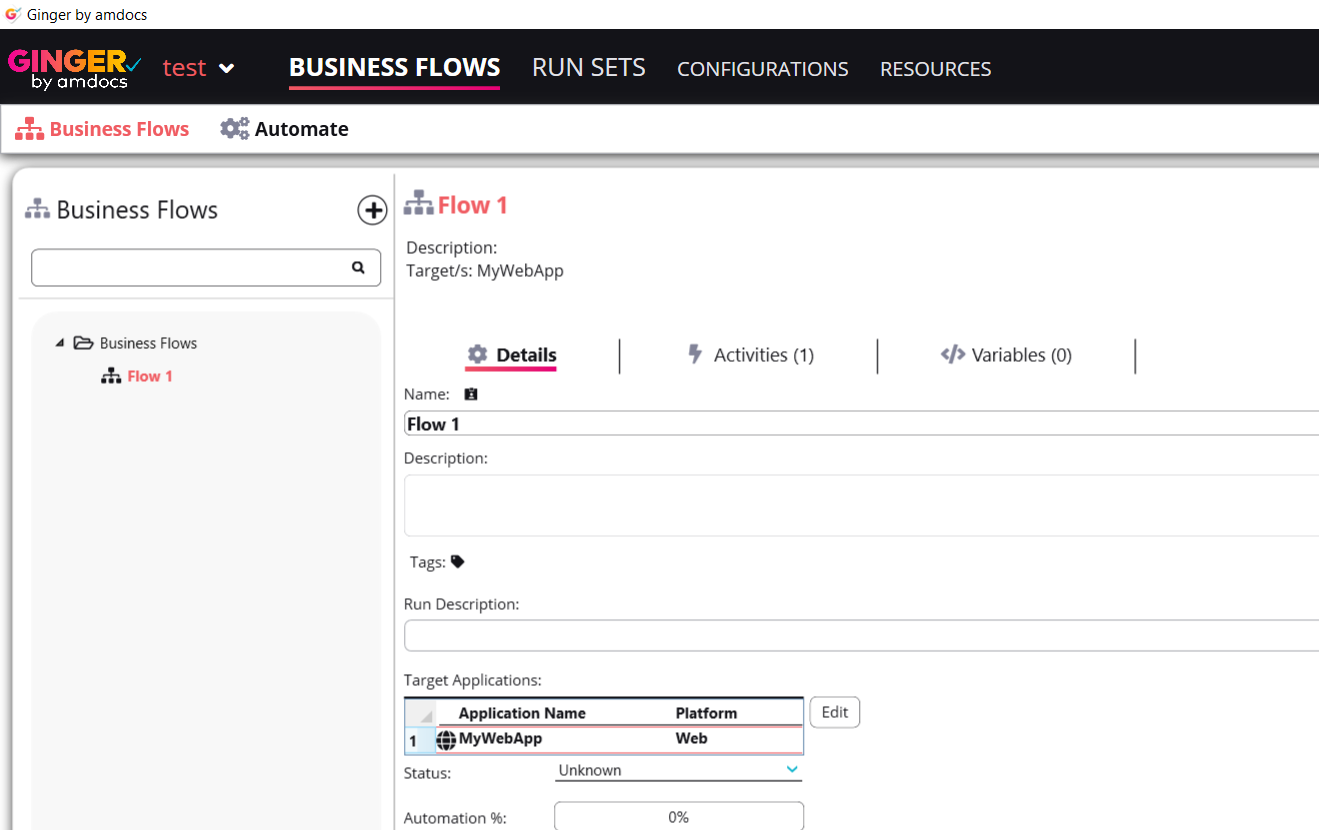Click the Automate gears icon
This screenshot has width=1319, height=830.
234,129
